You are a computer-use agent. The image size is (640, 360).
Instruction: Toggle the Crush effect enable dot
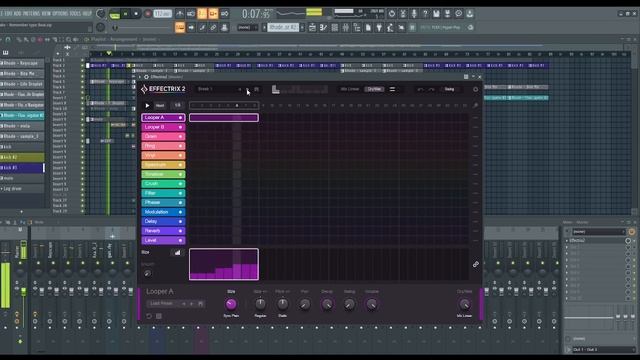pos(180,184)
